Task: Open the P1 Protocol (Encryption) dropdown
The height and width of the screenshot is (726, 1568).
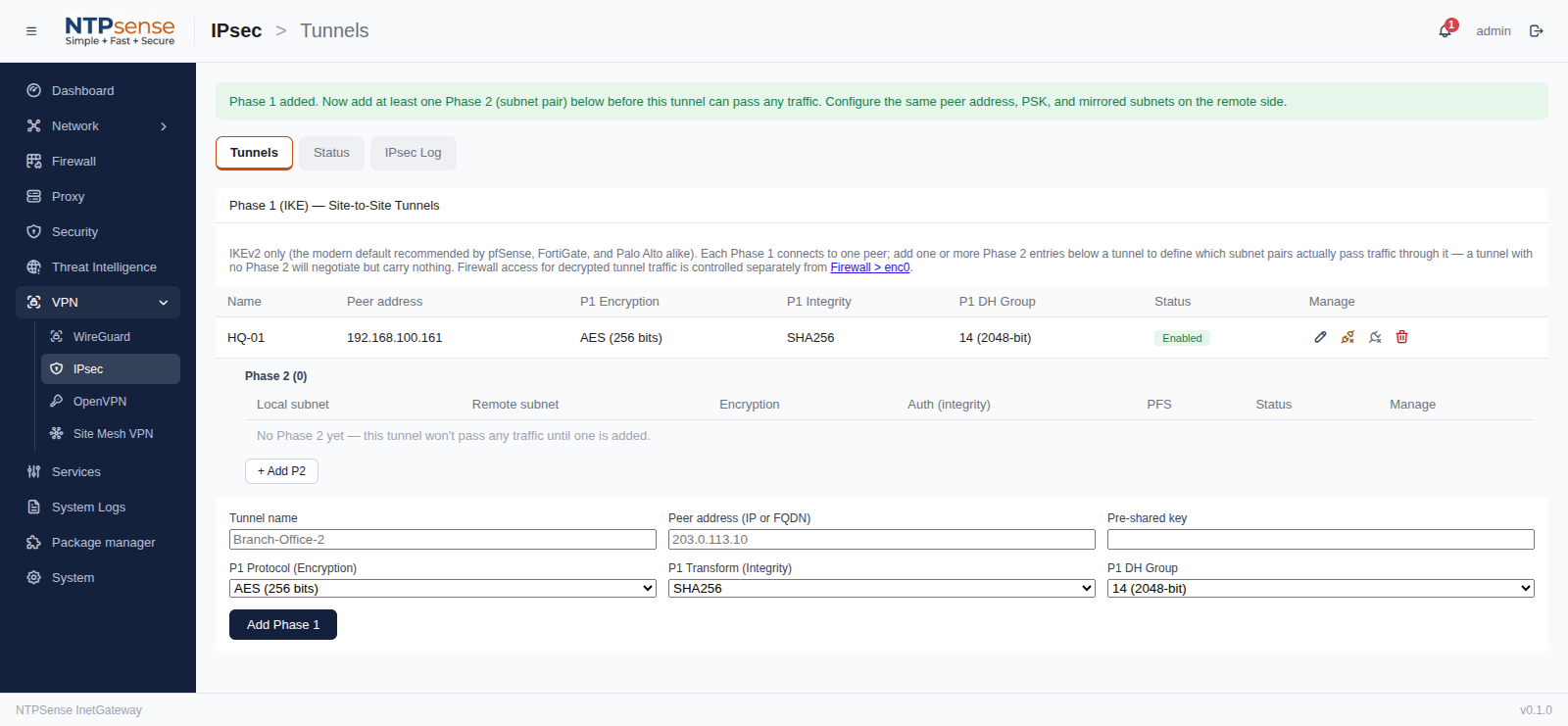Action: pyautogui.click(x=443, y=588)
